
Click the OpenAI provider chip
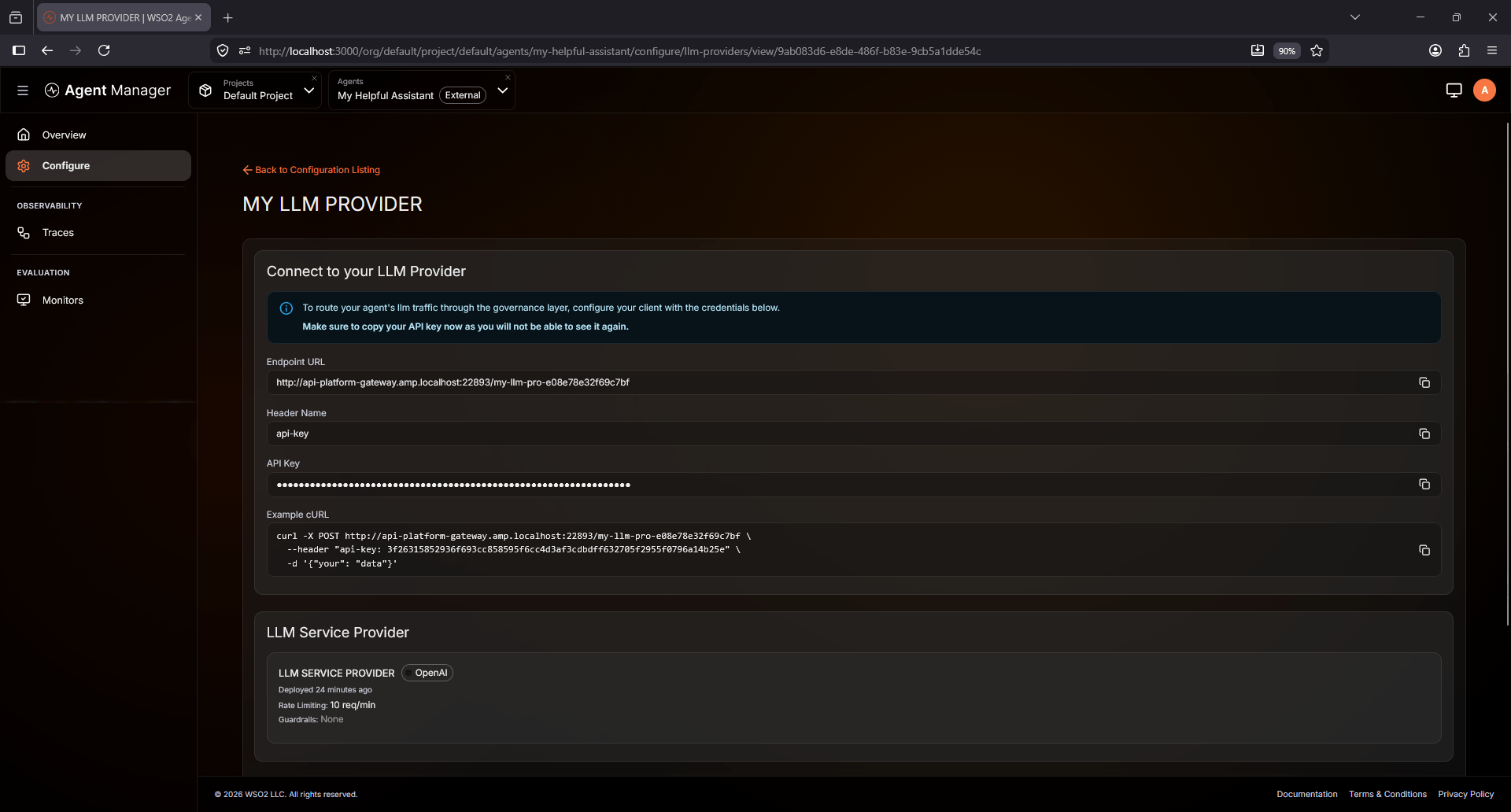427,673
